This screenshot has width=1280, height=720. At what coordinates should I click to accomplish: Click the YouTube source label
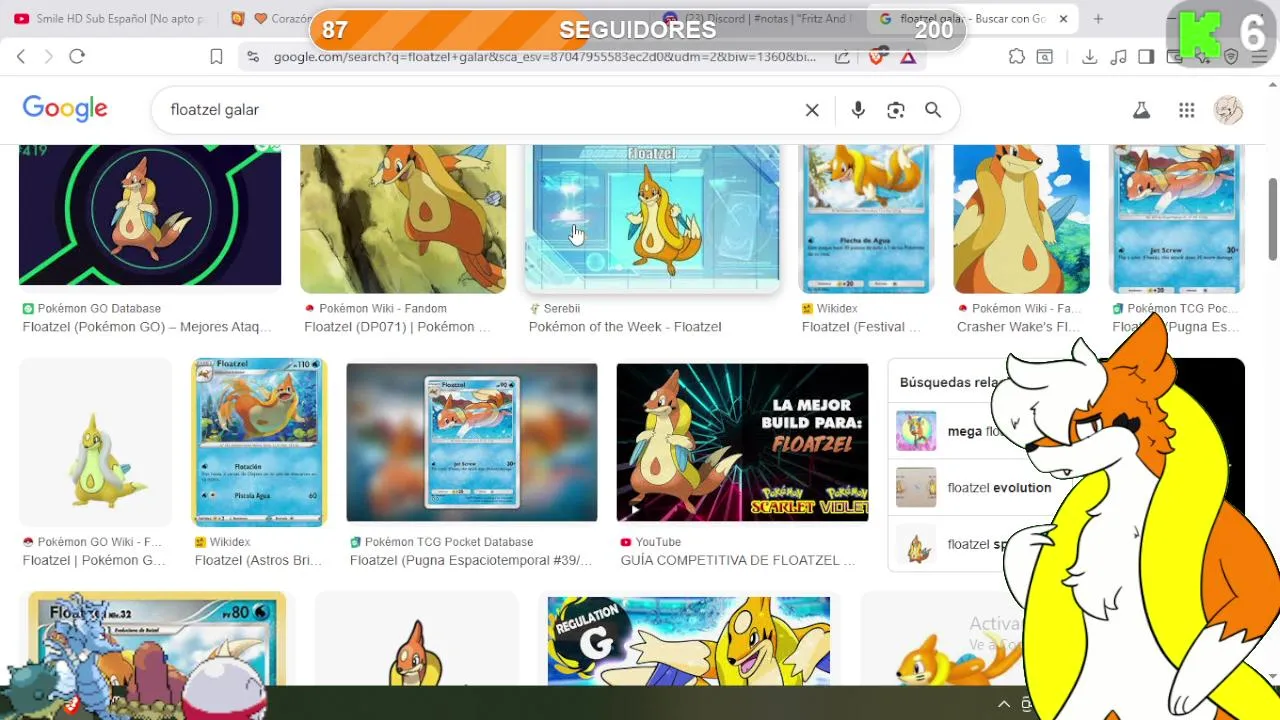[658, 542]
